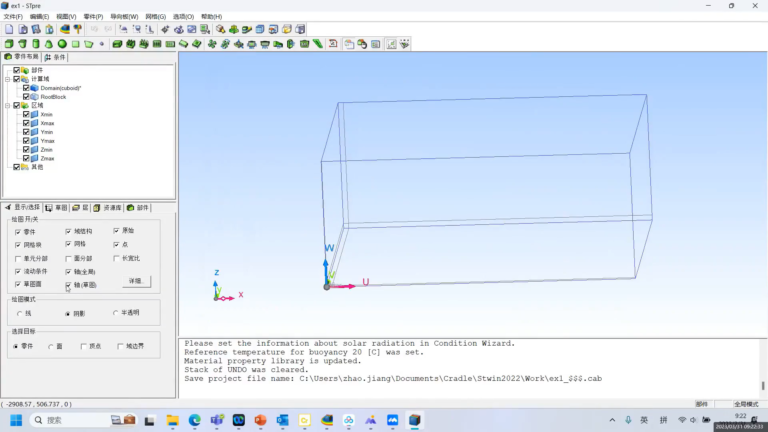Click the folder with cubes icon
This screenshot has width=768, height=432.
click(287, 29)
